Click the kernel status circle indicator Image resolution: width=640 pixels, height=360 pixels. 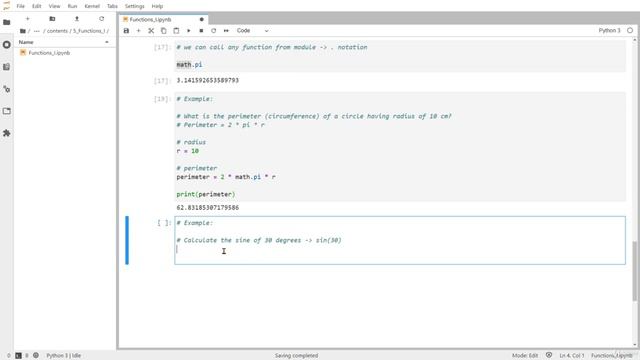tap(630, 31)
